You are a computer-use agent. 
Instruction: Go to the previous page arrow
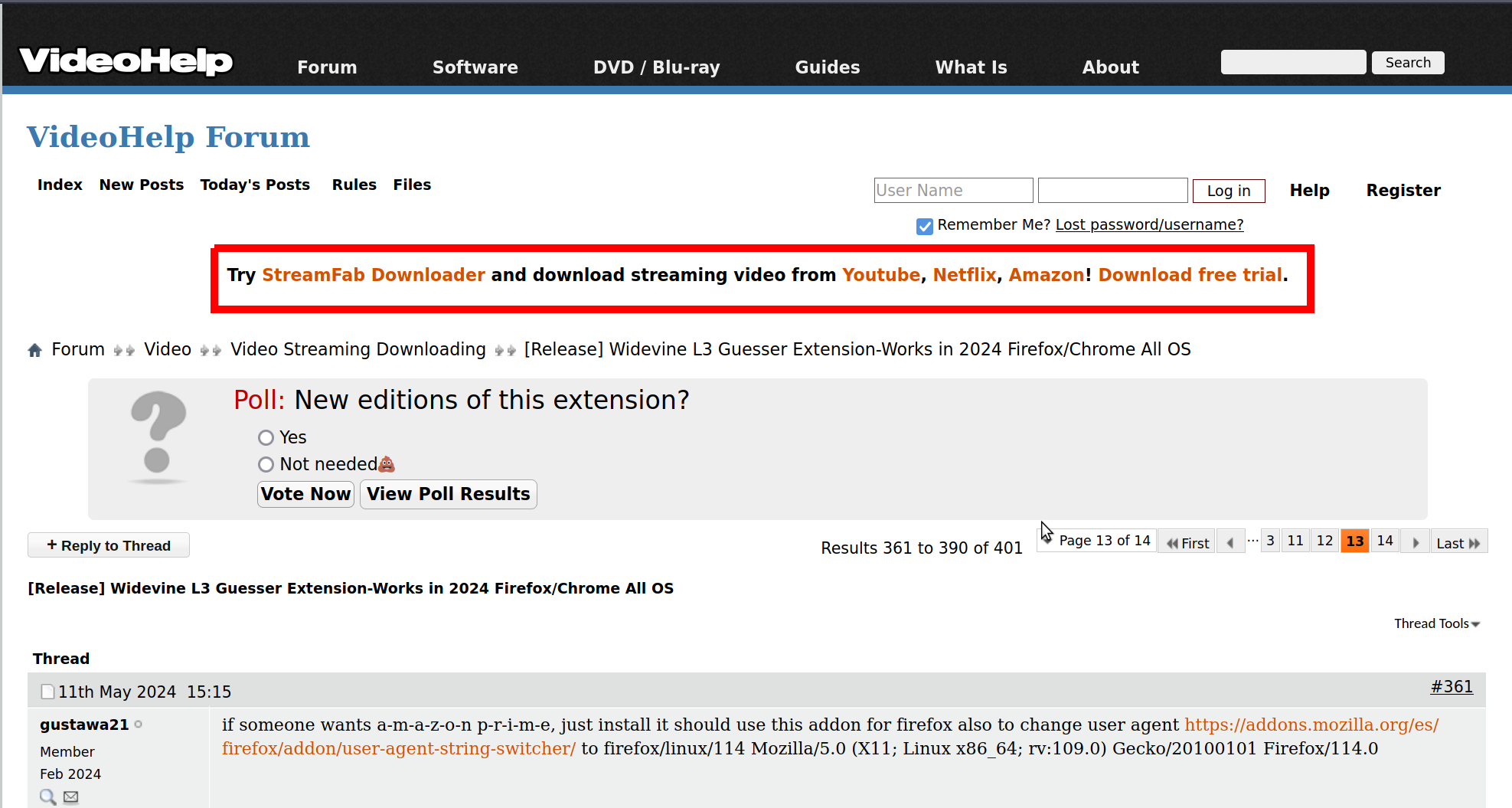pos(1230,542)
